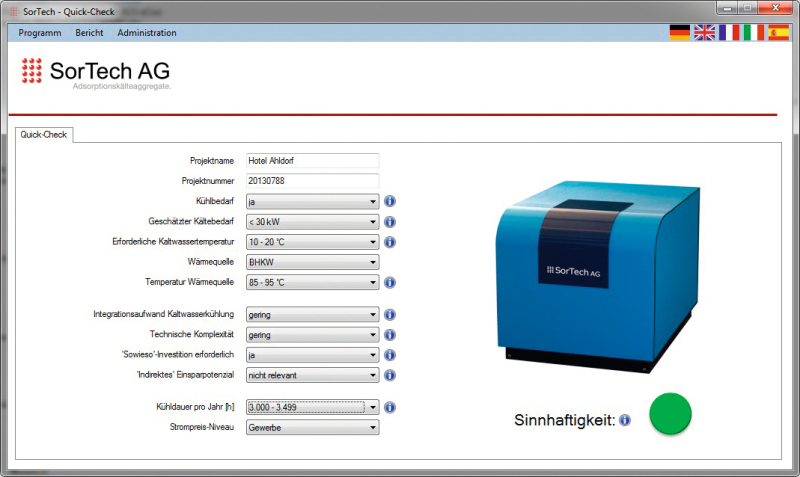Click the 'Kühldauer pro Jahr [h]' label

(x=195, y=407)
